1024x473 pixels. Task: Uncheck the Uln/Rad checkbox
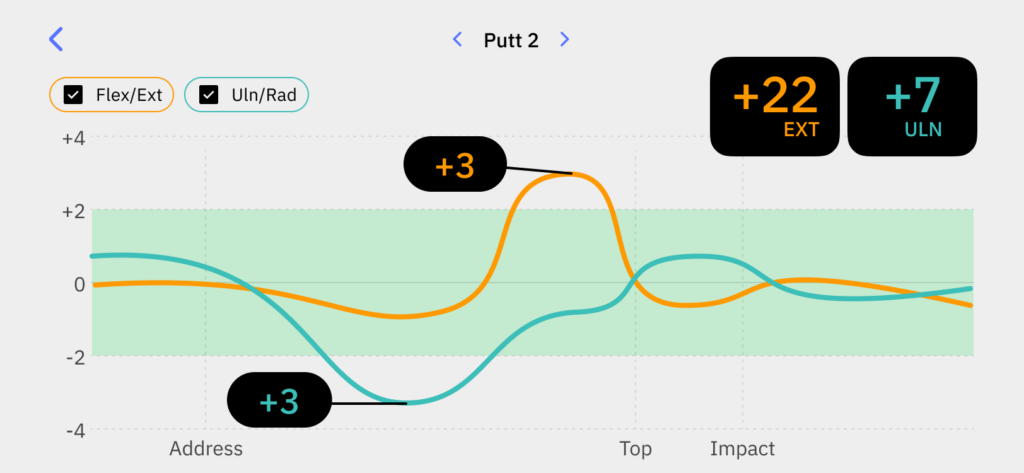[x=209, y=95]
